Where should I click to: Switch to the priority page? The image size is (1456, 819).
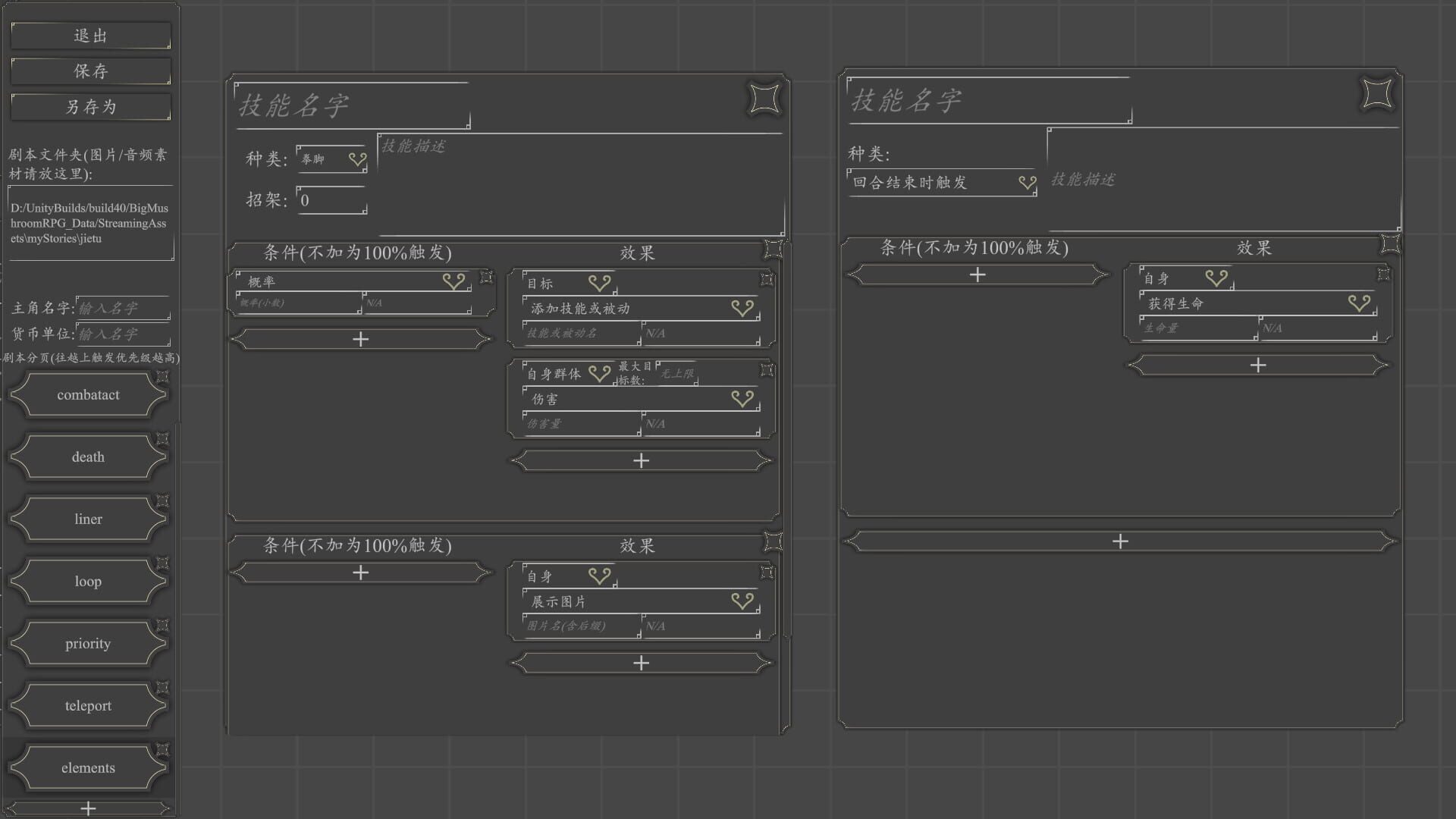click(88, 644)
